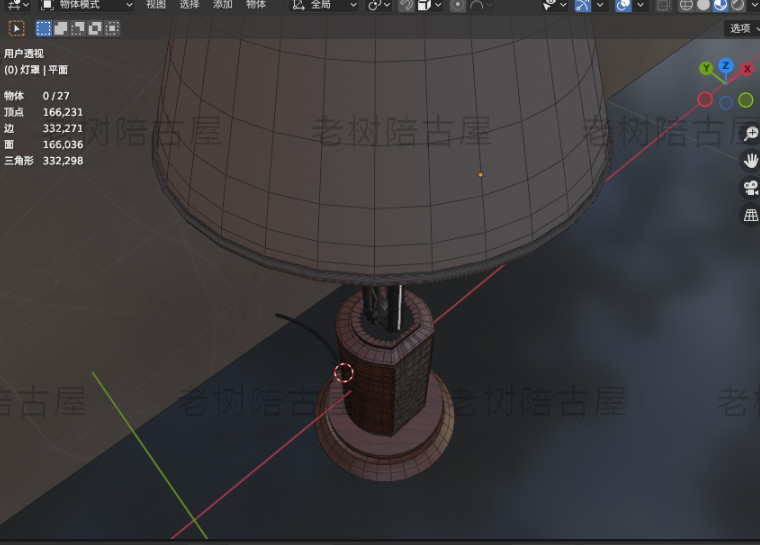Open the pivot point dropdown
This screenshot has height=545, width=760.
coord(379,5)
